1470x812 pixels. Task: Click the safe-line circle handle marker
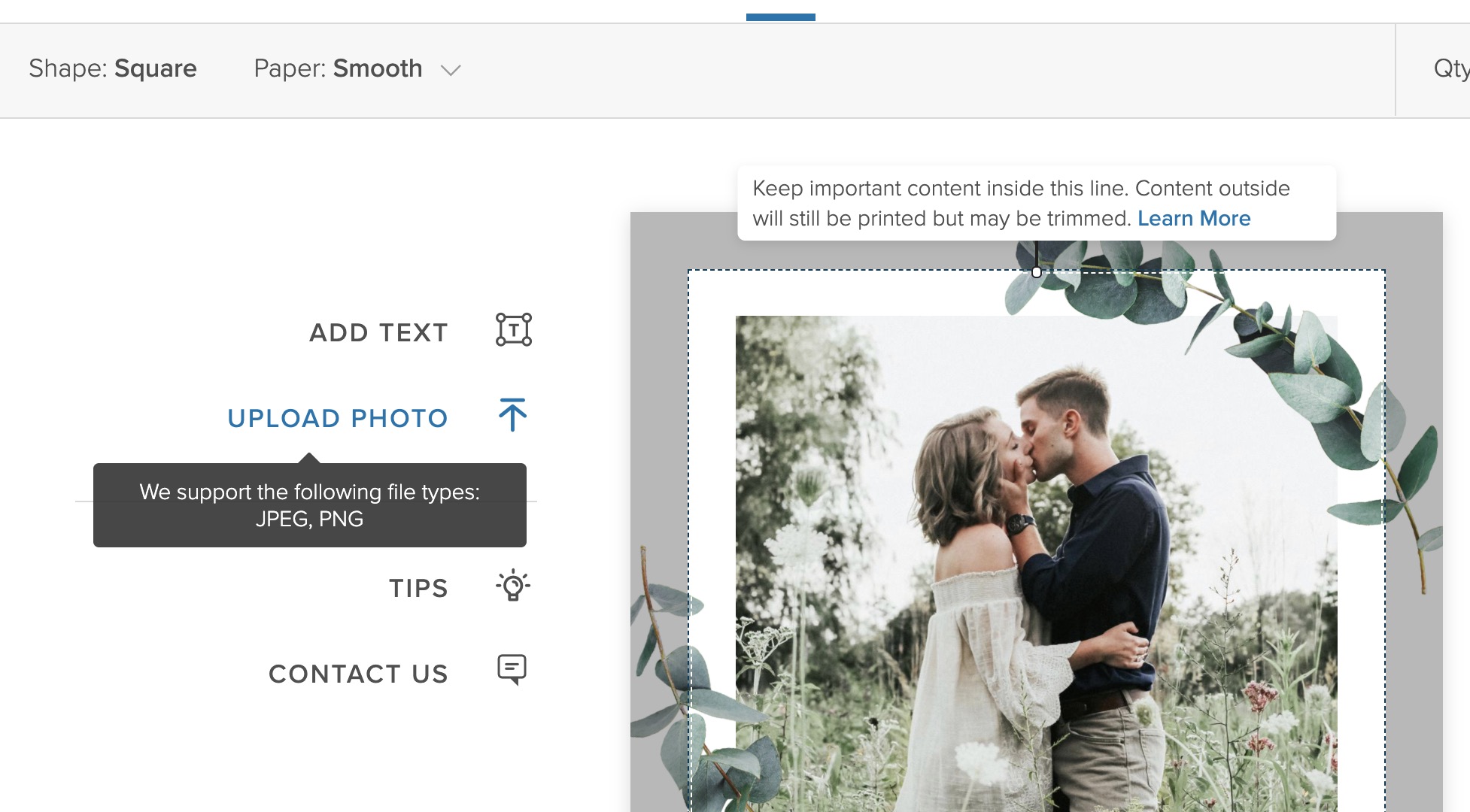pos(1037,272)
